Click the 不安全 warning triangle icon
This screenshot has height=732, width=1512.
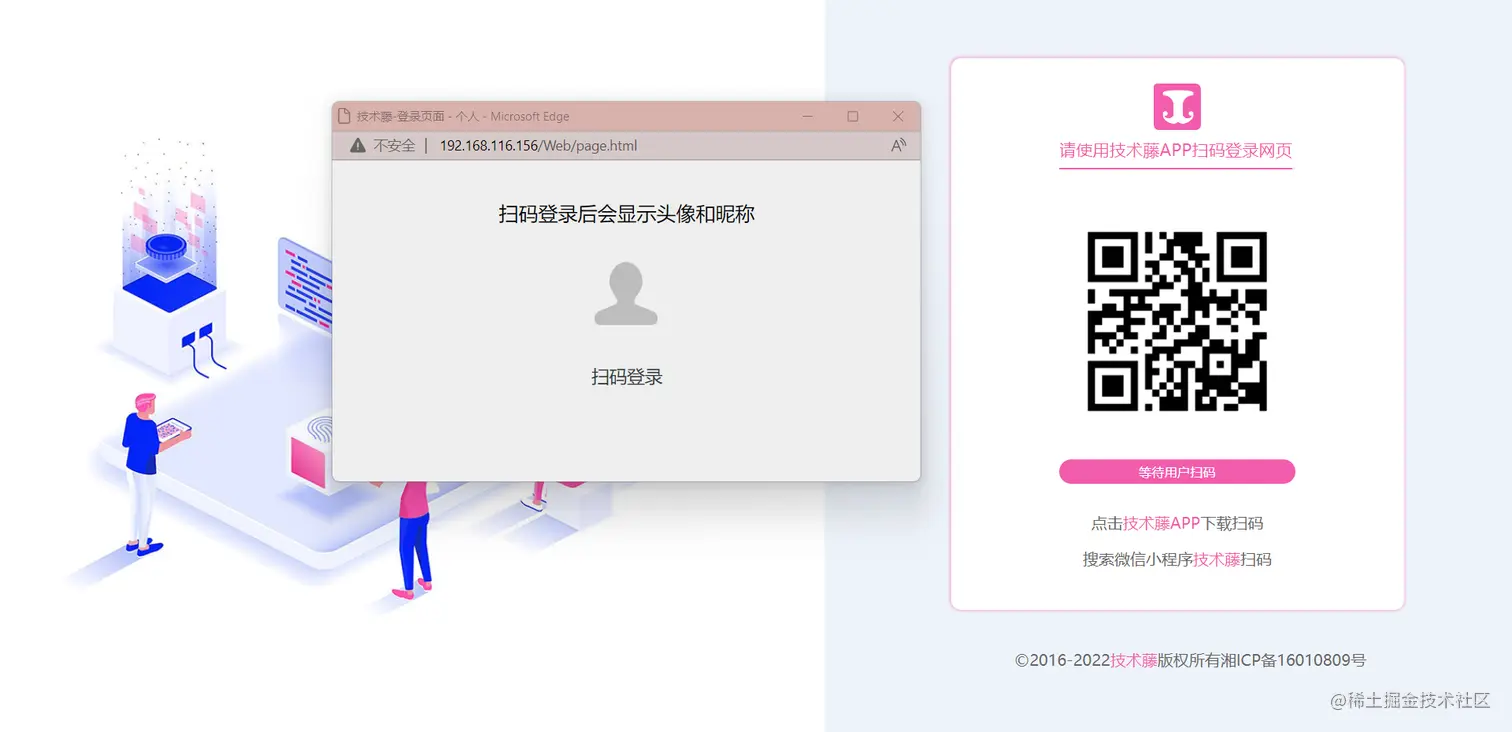click(x=358, y=146)
